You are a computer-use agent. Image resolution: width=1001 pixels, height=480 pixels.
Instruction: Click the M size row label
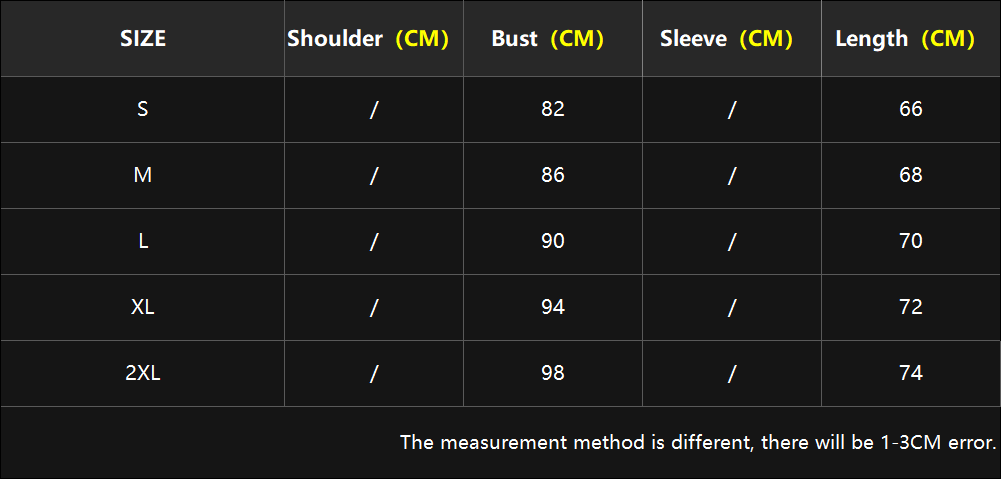pos(143,175)
